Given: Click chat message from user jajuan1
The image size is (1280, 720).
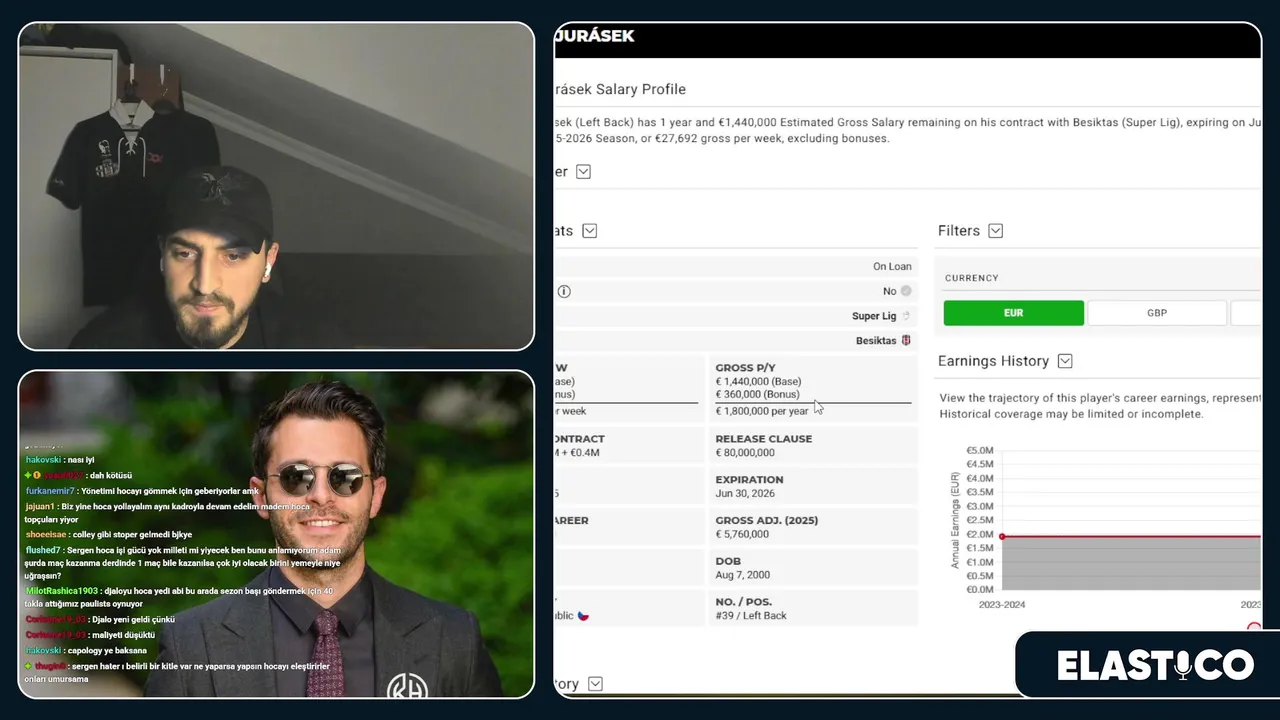Looking at the screenshot, I should coord(167,513).
